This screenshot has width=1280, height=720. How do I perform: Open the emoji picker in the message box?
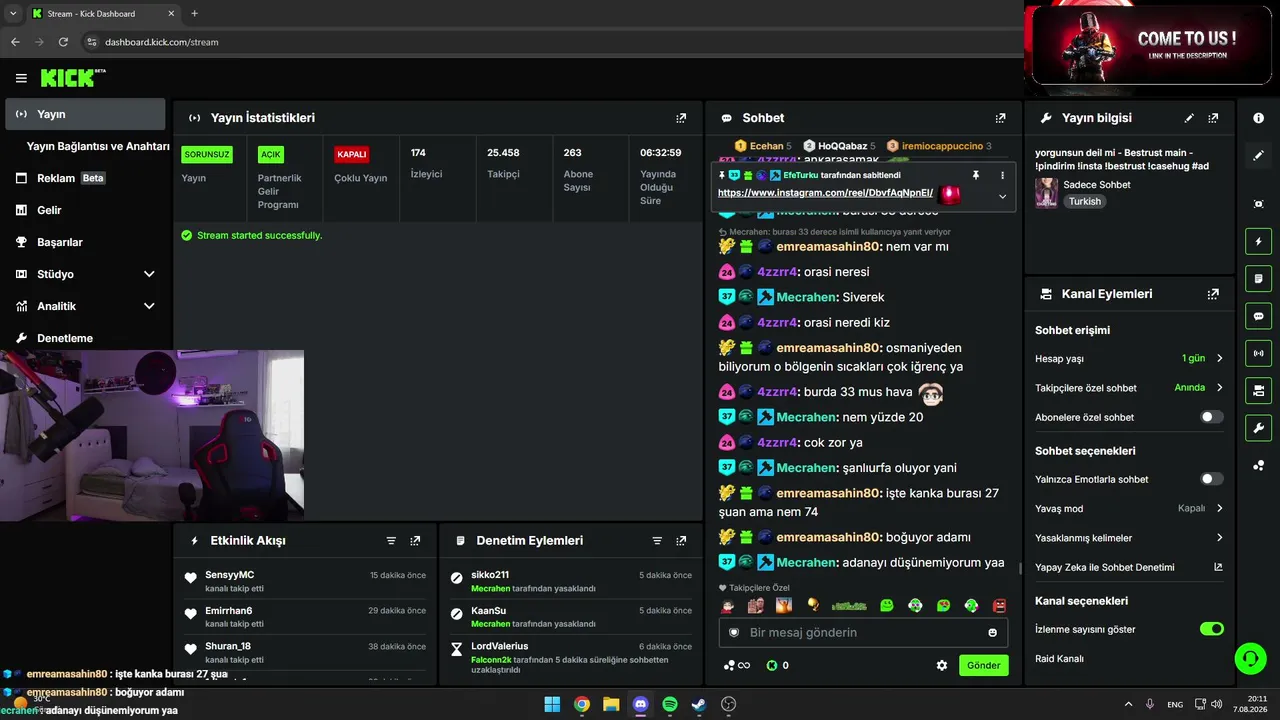pyautogui.click(x=992, y=633)
